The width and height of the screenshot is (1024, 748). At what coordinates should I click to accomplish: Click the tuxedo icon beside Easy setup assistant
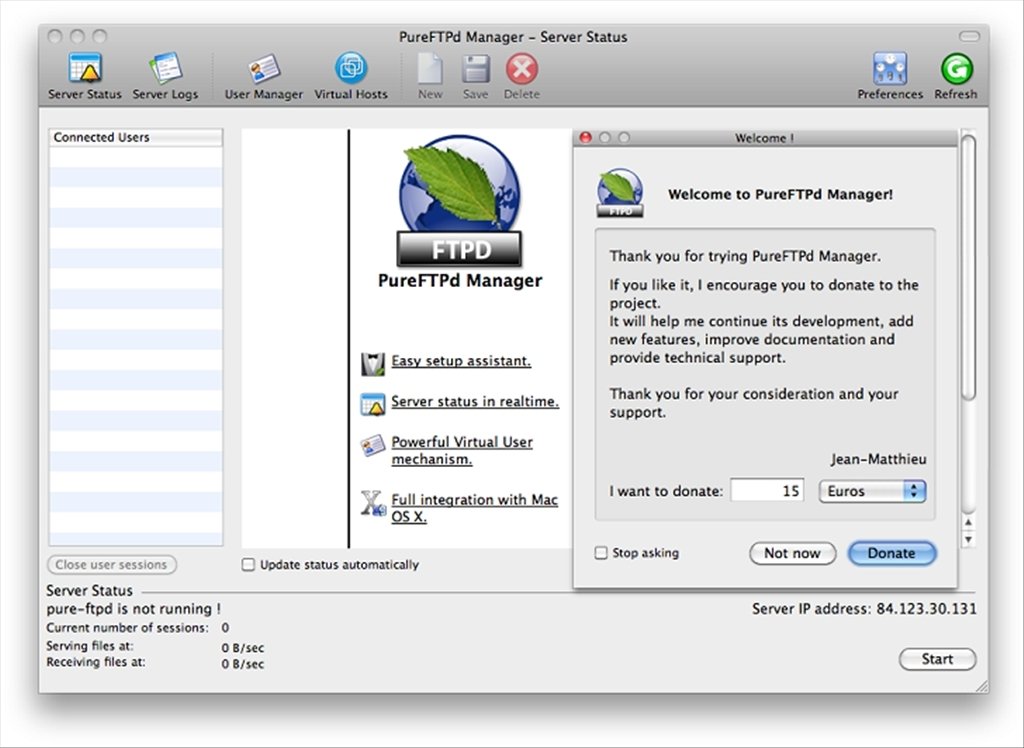point(373,364)
